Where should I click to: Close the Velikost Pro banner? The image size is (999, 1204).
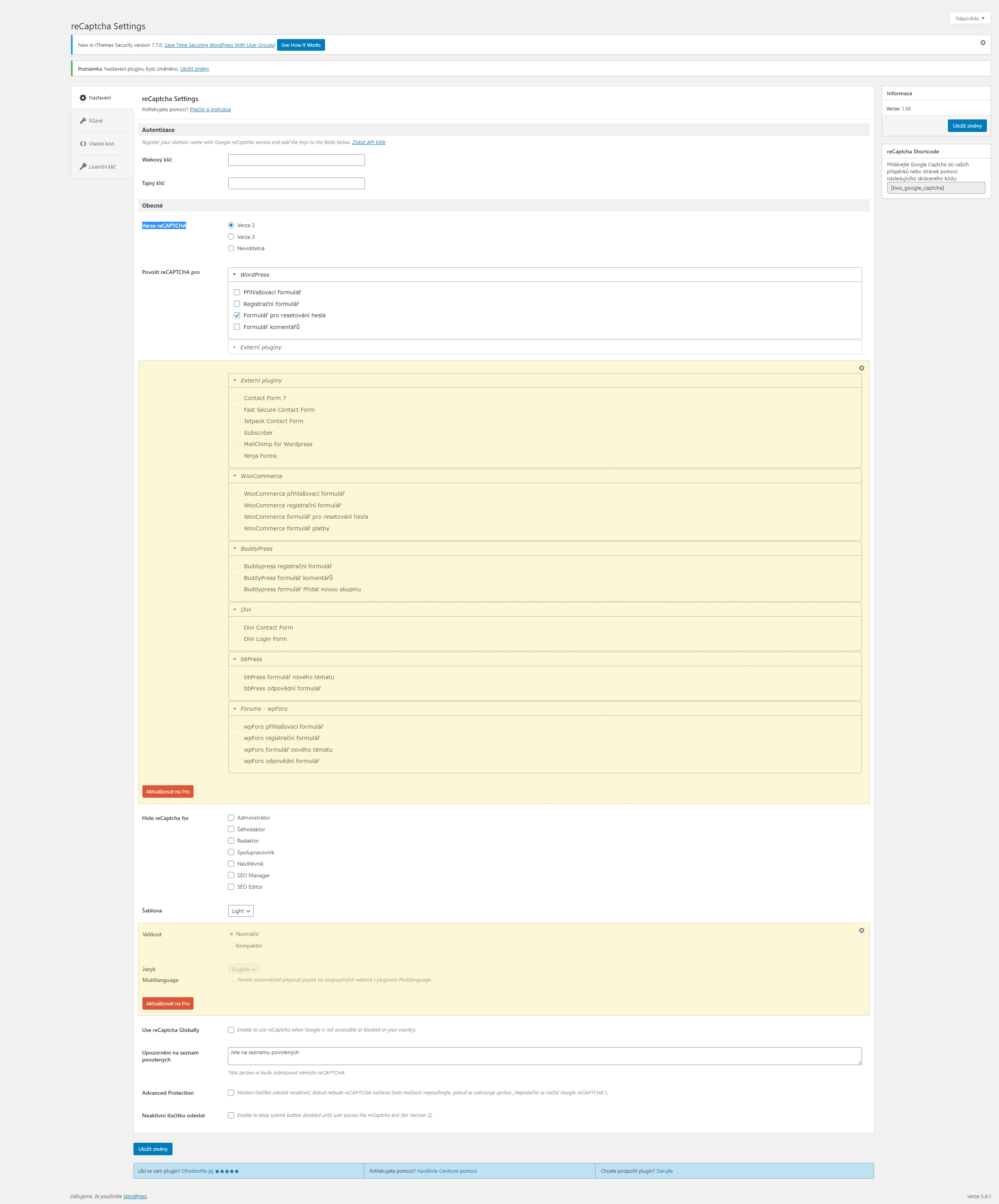pos(861,930)
